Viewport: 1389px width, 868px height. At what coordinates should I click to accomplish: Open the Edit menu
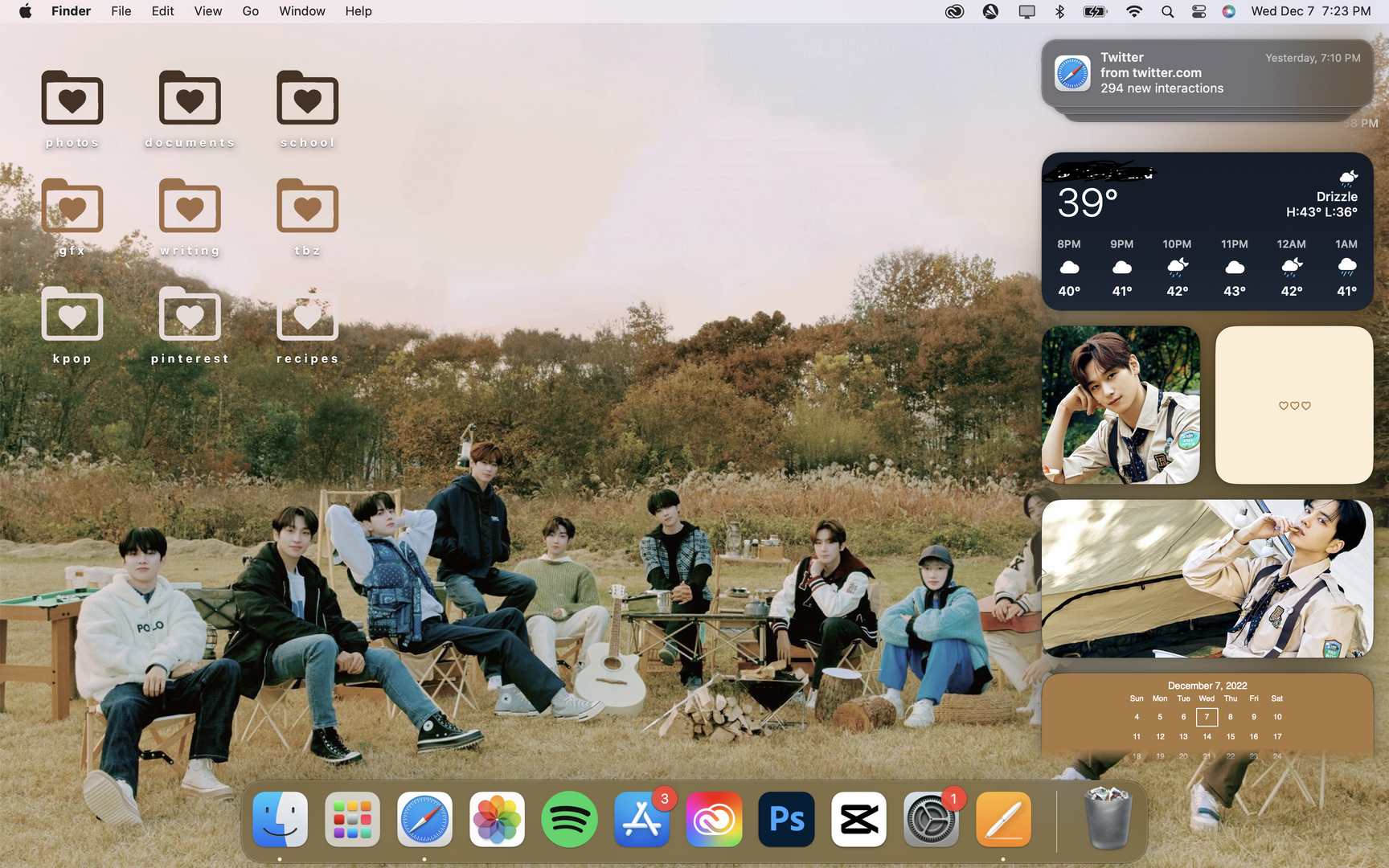tap(162, 11)
